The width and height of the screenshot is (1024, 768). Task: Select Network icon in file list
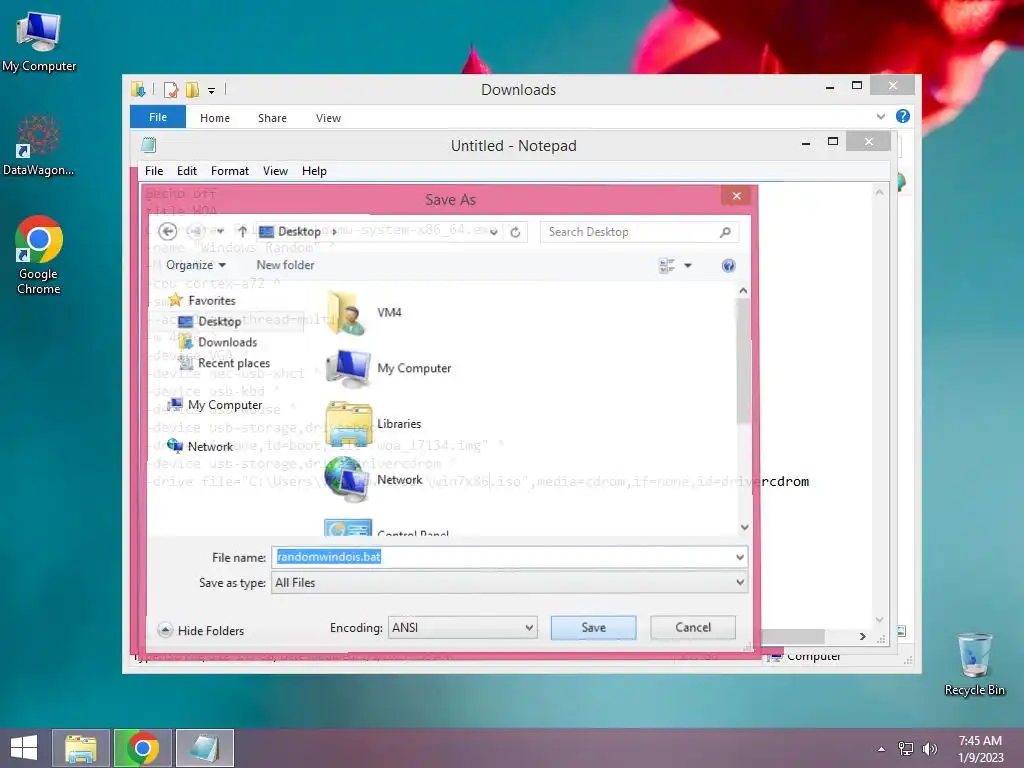tap(347, 479)
